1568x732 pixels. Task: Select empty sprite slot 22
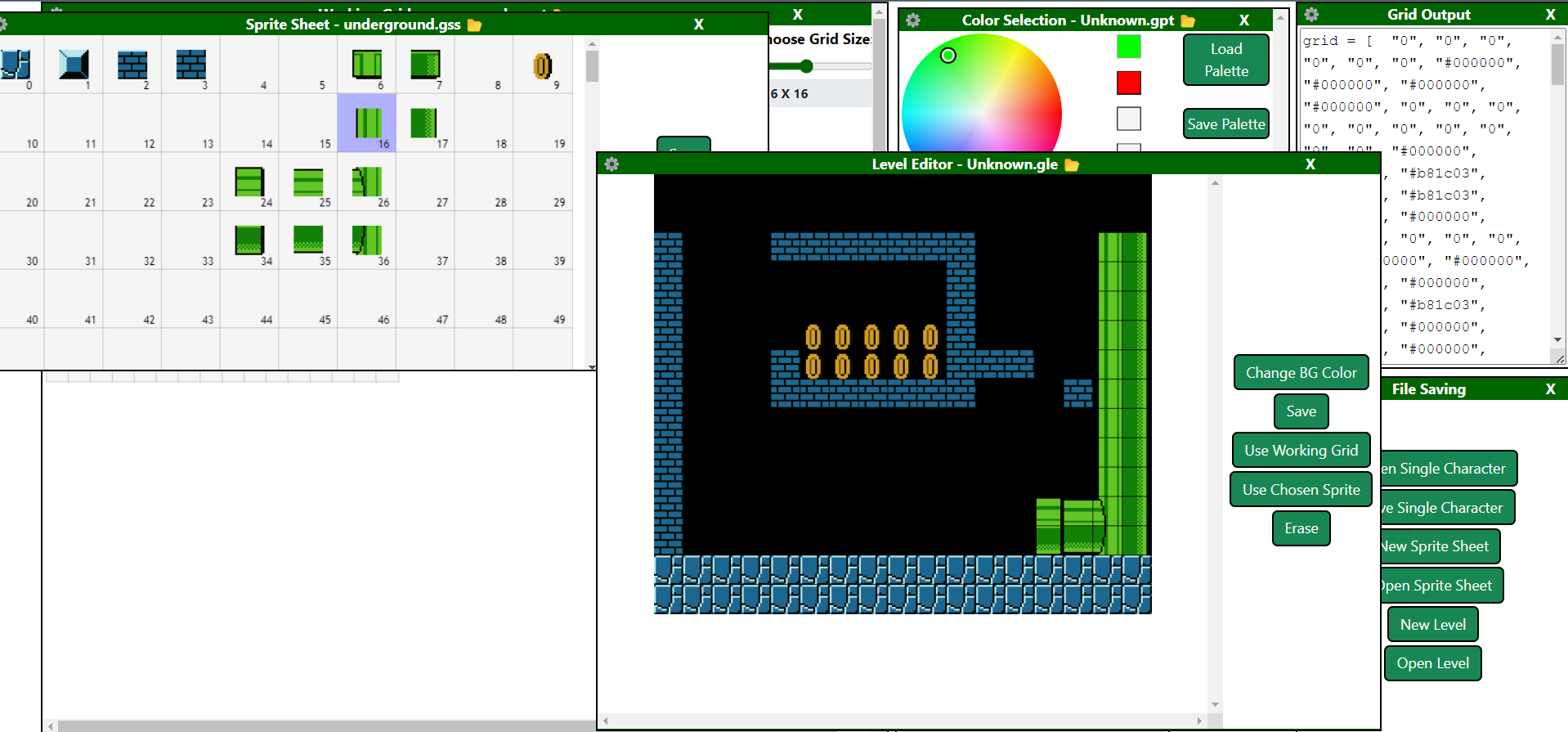coord(132,182)
